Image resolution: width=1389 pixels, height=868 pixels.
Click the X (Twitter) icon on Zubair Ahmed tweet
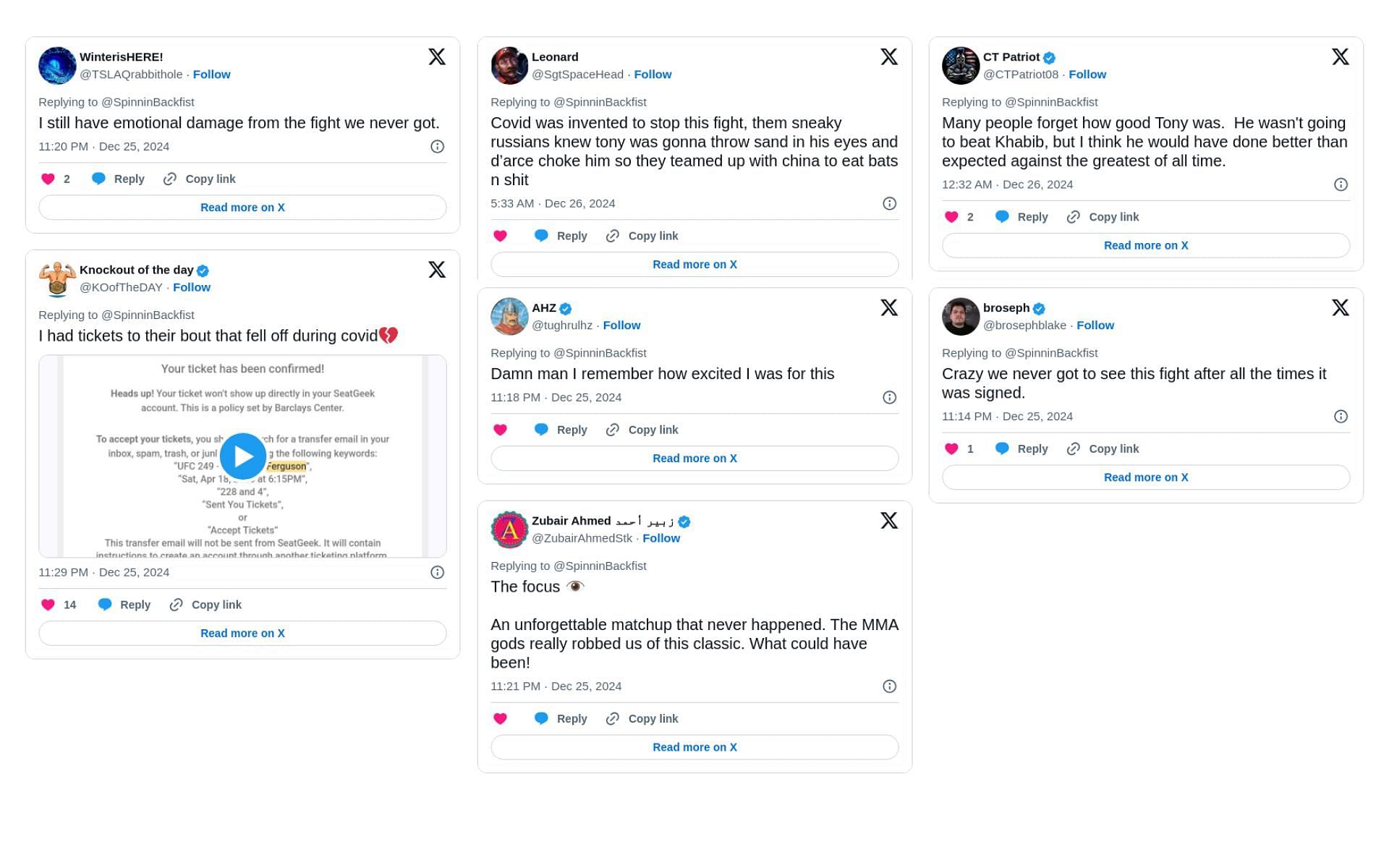click(x=889, y=520)
